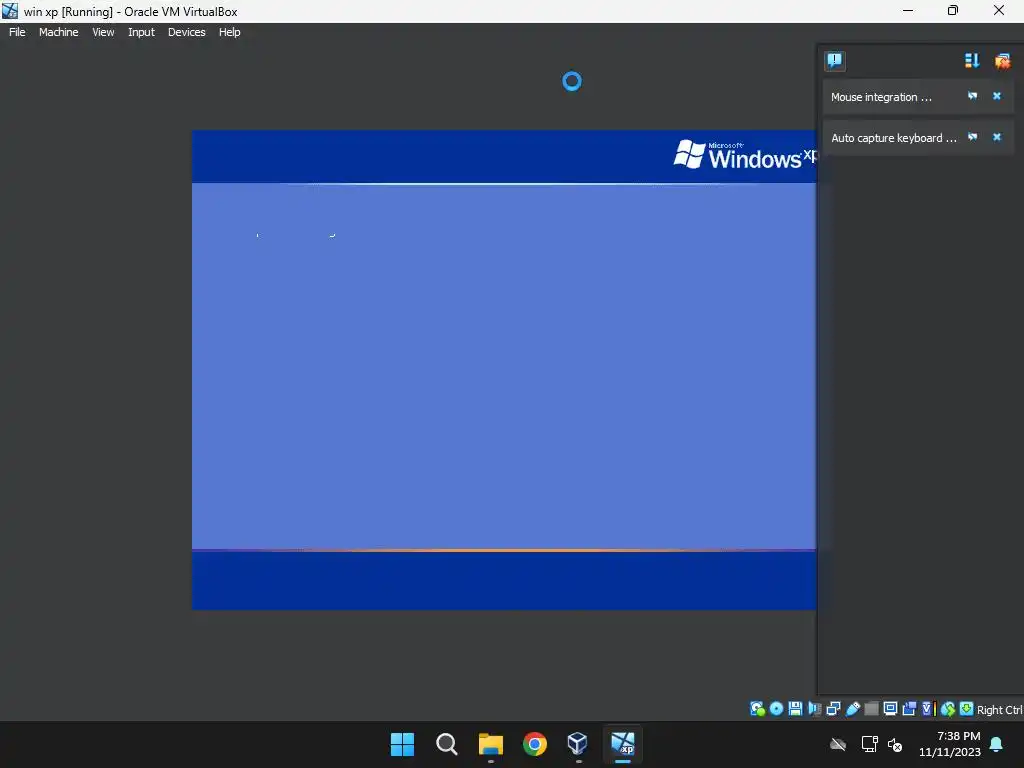Click the audio indicator icon
This screenshot has height=768, width=1024.
click(814, 709)
